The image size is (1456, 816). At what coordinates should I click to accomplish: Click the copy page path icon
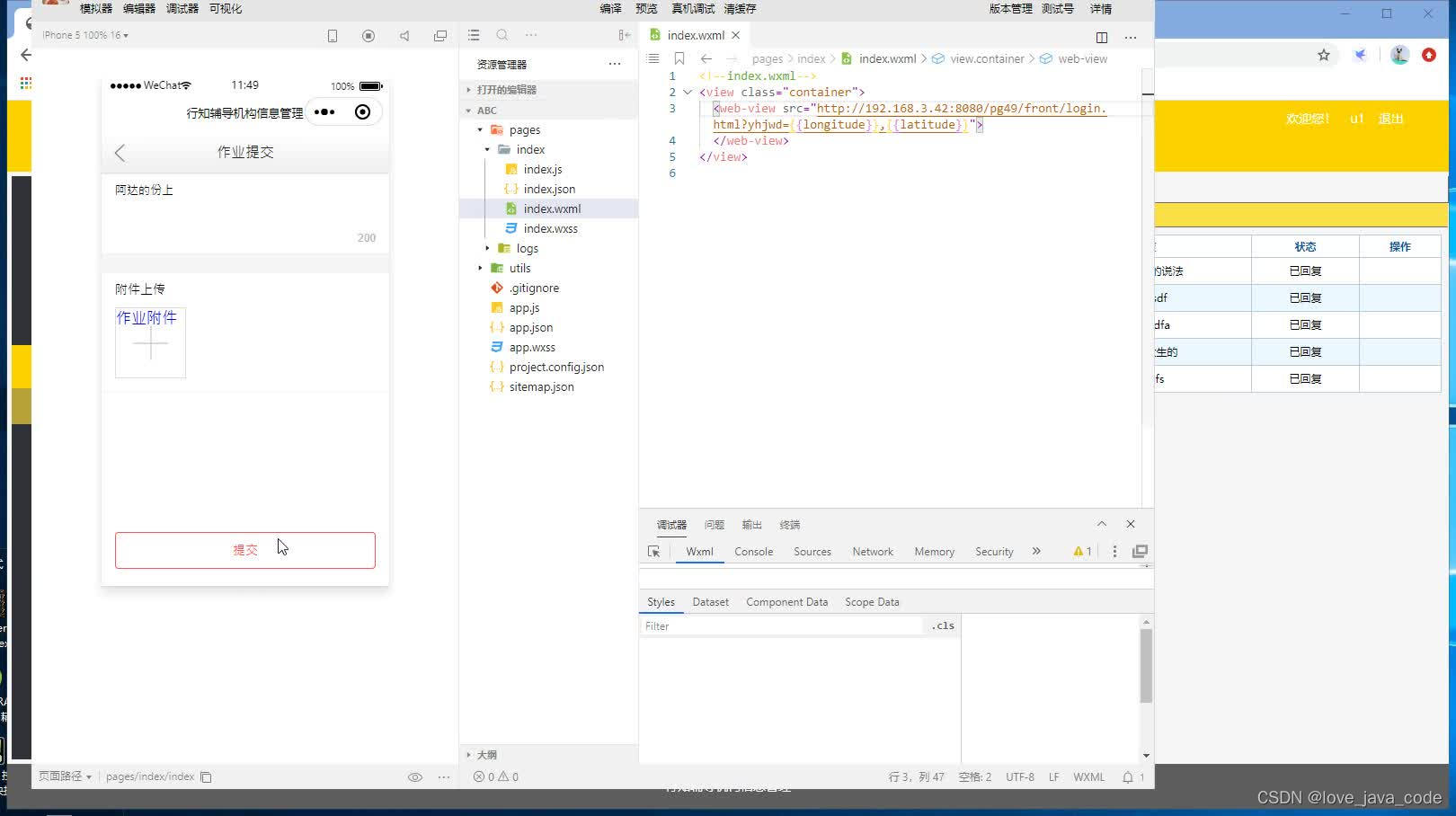pos(206,777)
